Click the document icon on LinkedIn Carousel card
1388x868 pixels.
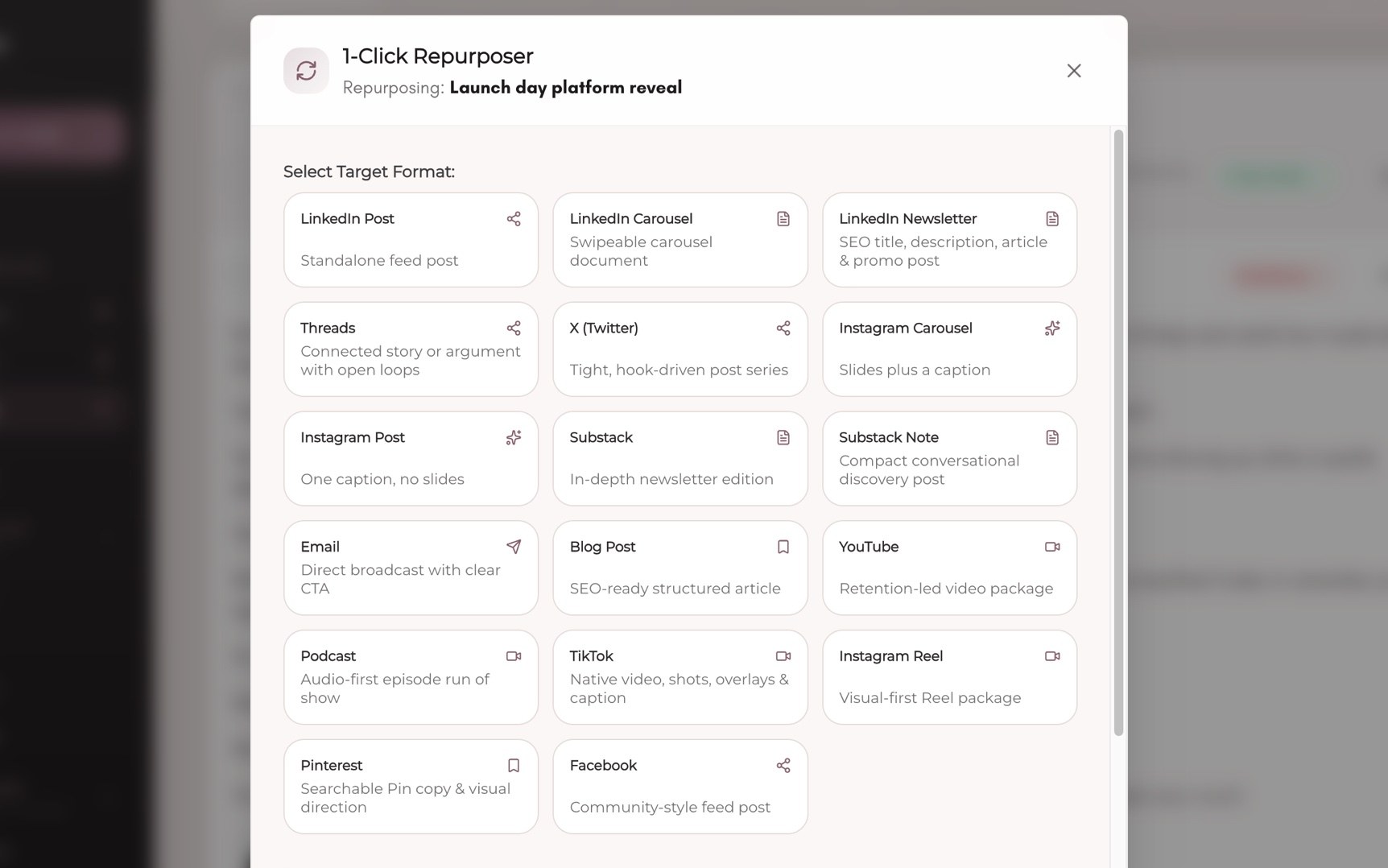tap(783, 219)
